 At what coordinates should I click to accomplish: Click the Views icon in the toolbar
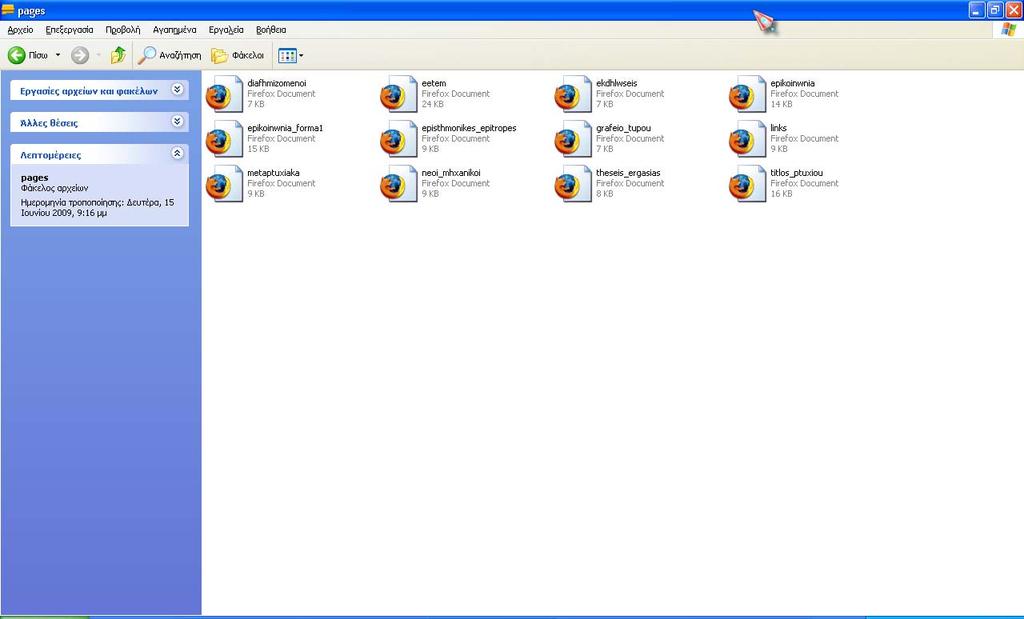click(x=287, y=56)
